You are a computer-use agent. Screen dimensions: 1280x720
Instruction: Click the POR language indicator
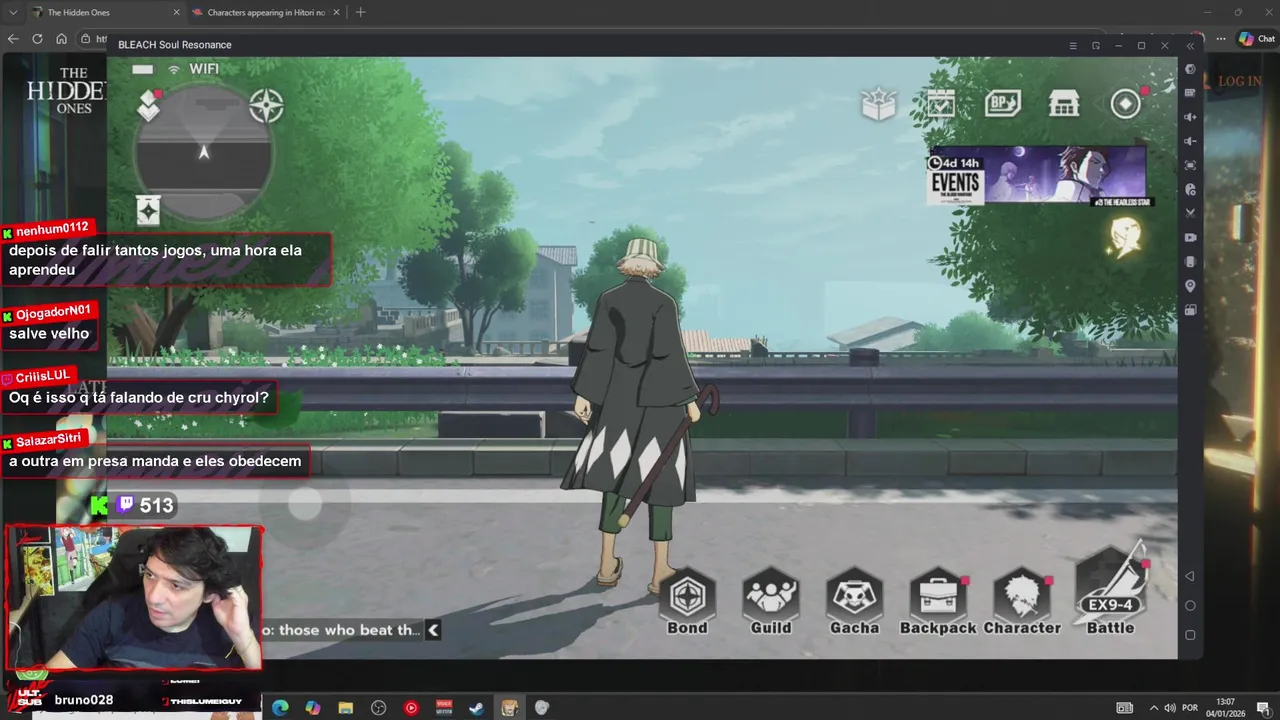tap(1190, 708)
